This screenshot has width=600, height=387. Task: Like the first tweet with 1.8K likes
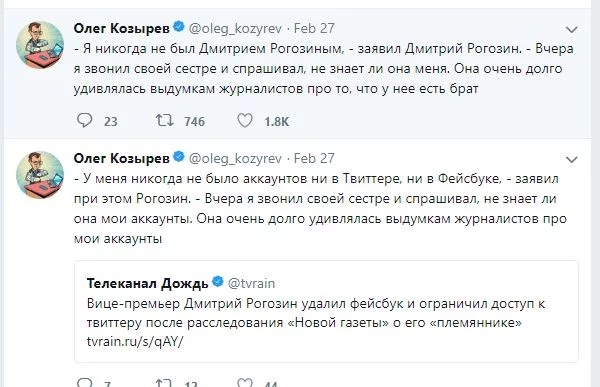coord(245,121)
